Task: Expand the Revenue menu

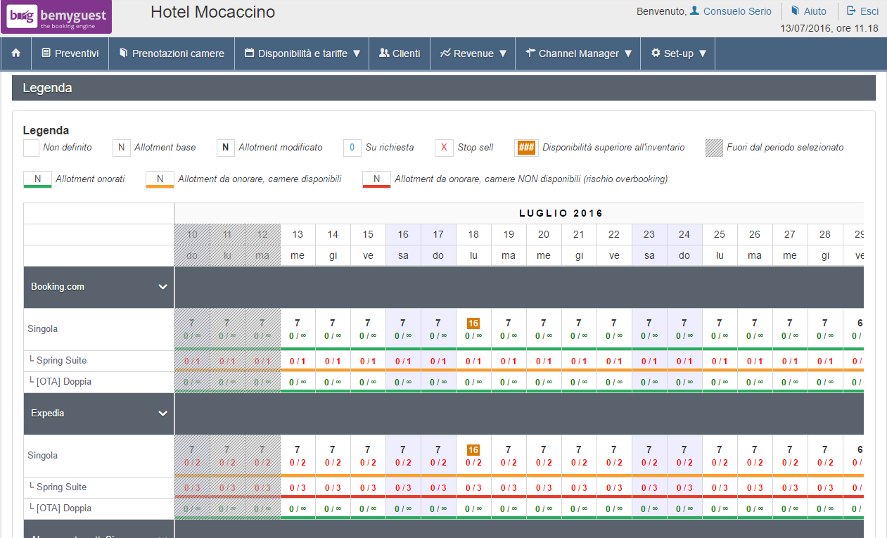Action: click(x=473, y=53)
